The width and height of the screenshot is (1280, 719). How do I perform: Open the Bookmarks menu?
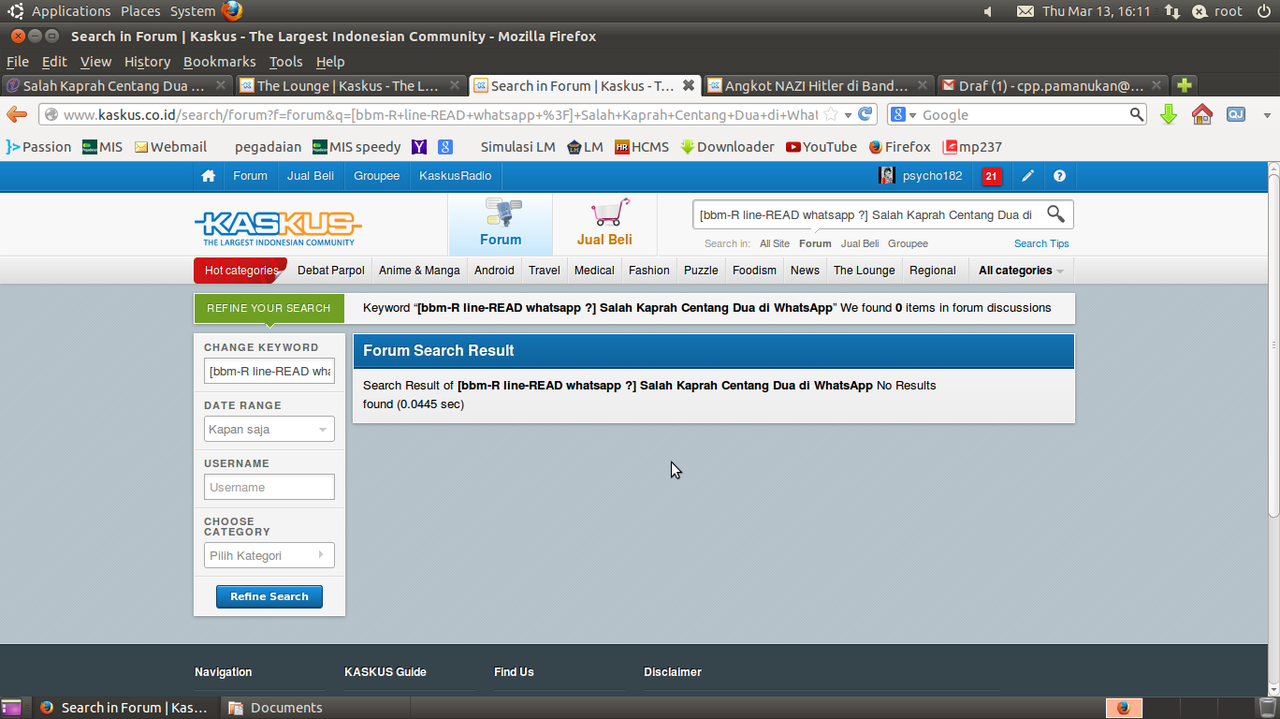219,61
